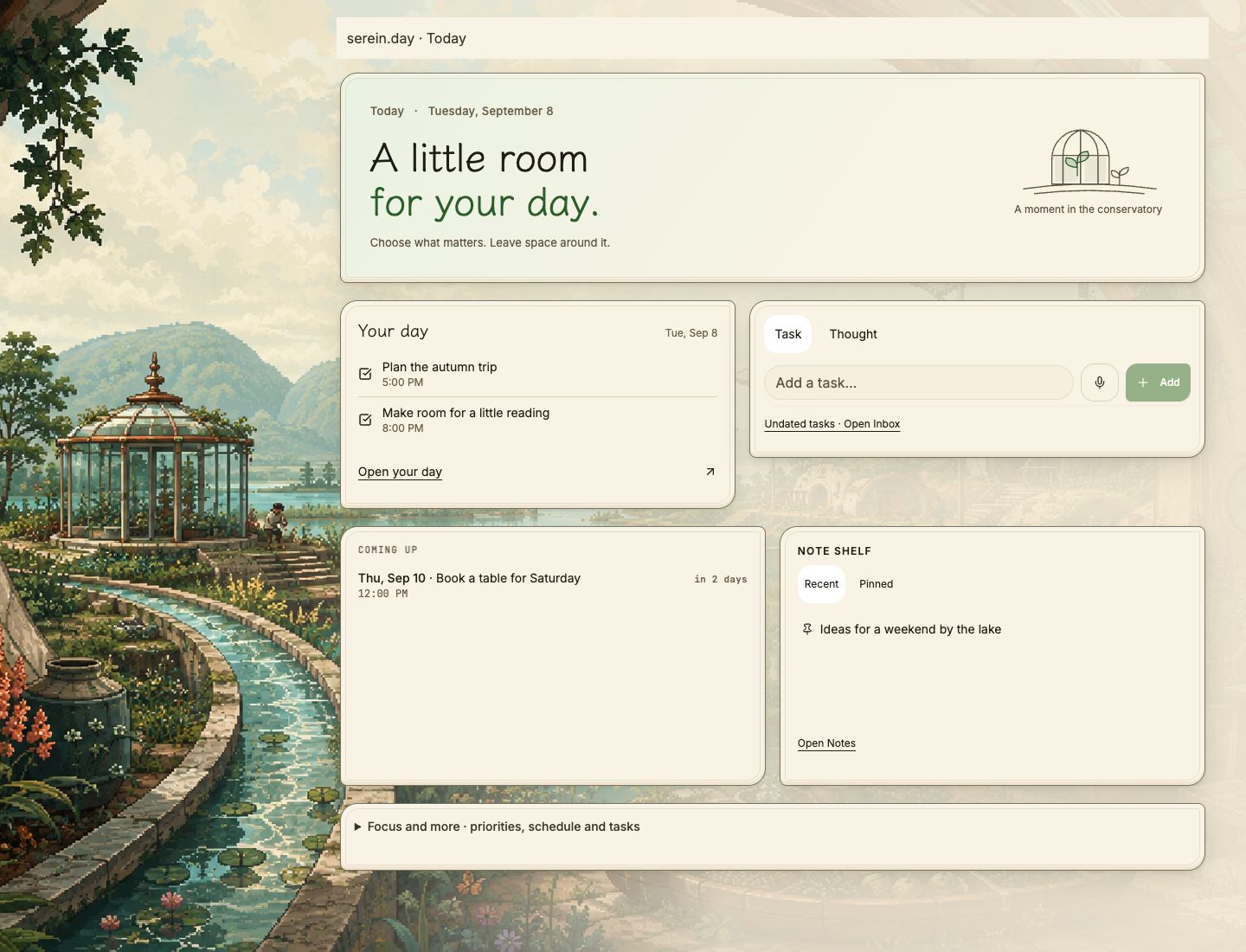
Task: Select the Recent notes tab
Action: pyautogui.click(x=821, y=584)
